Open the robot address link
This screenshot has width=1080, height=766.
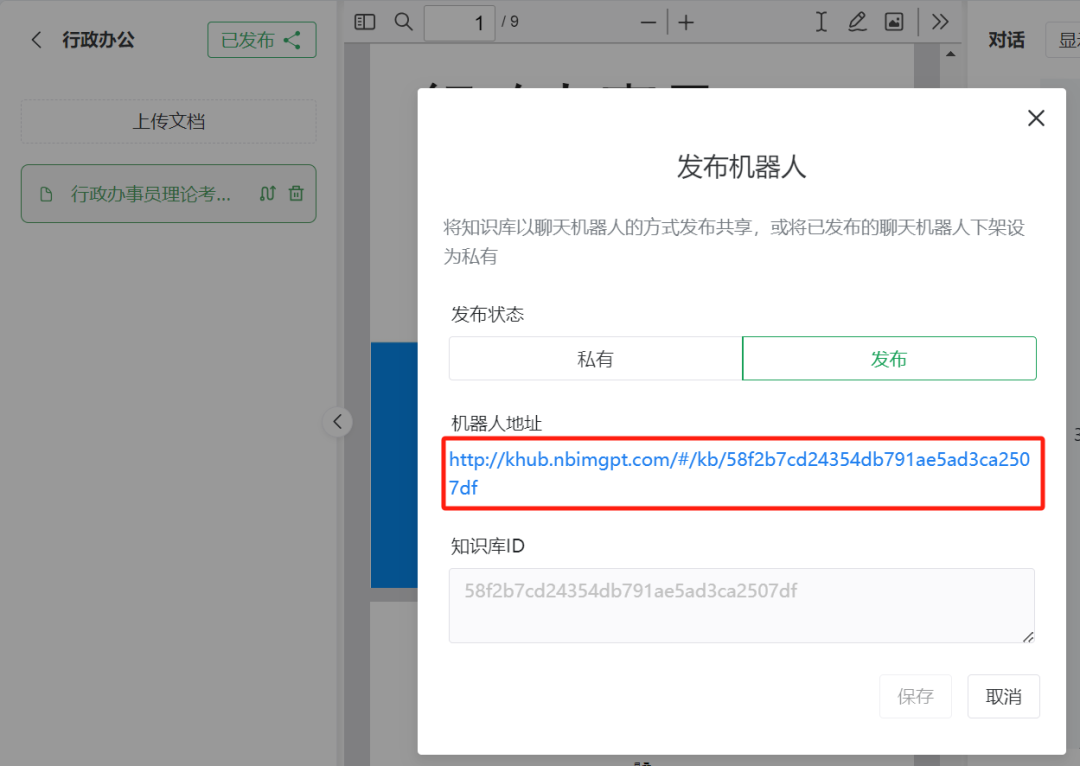coord(739,473)
